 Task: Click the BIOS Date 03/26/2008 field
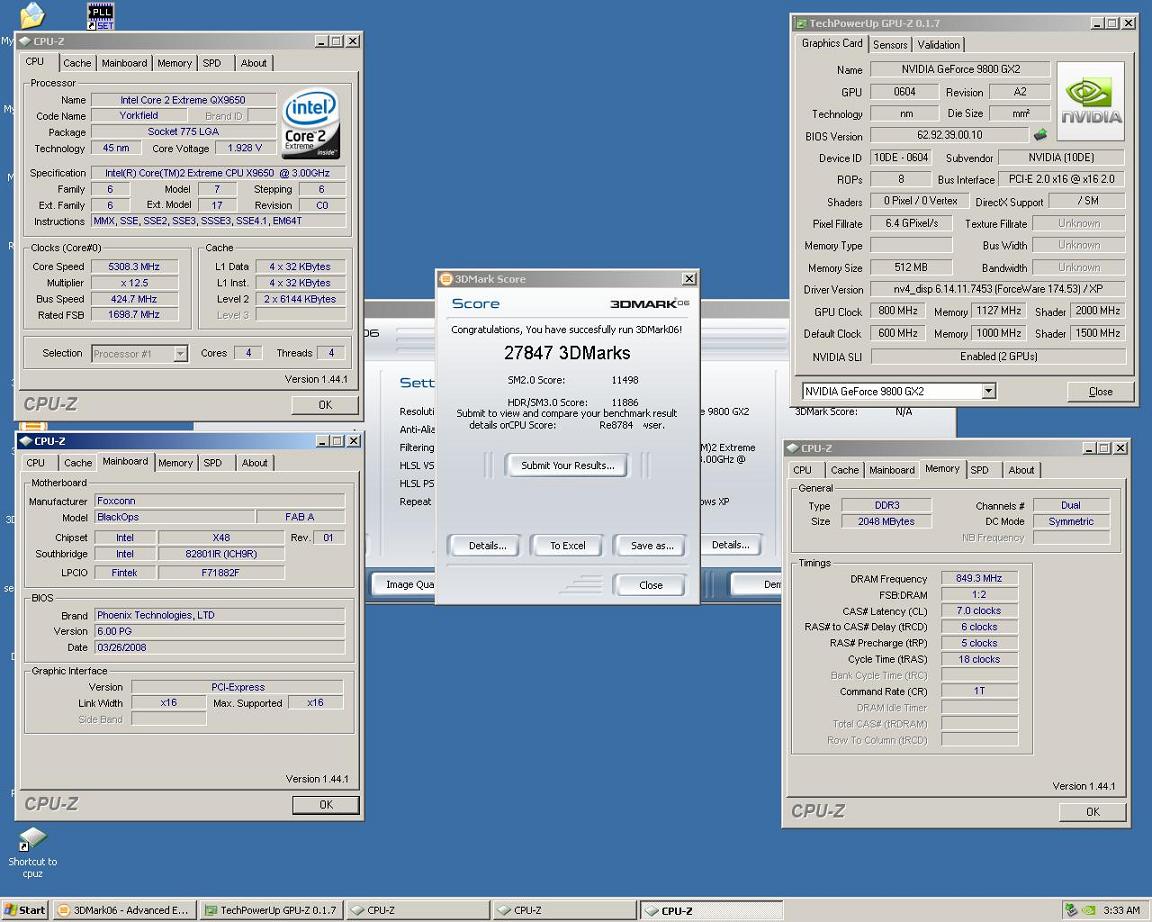[x=219, y=648]
